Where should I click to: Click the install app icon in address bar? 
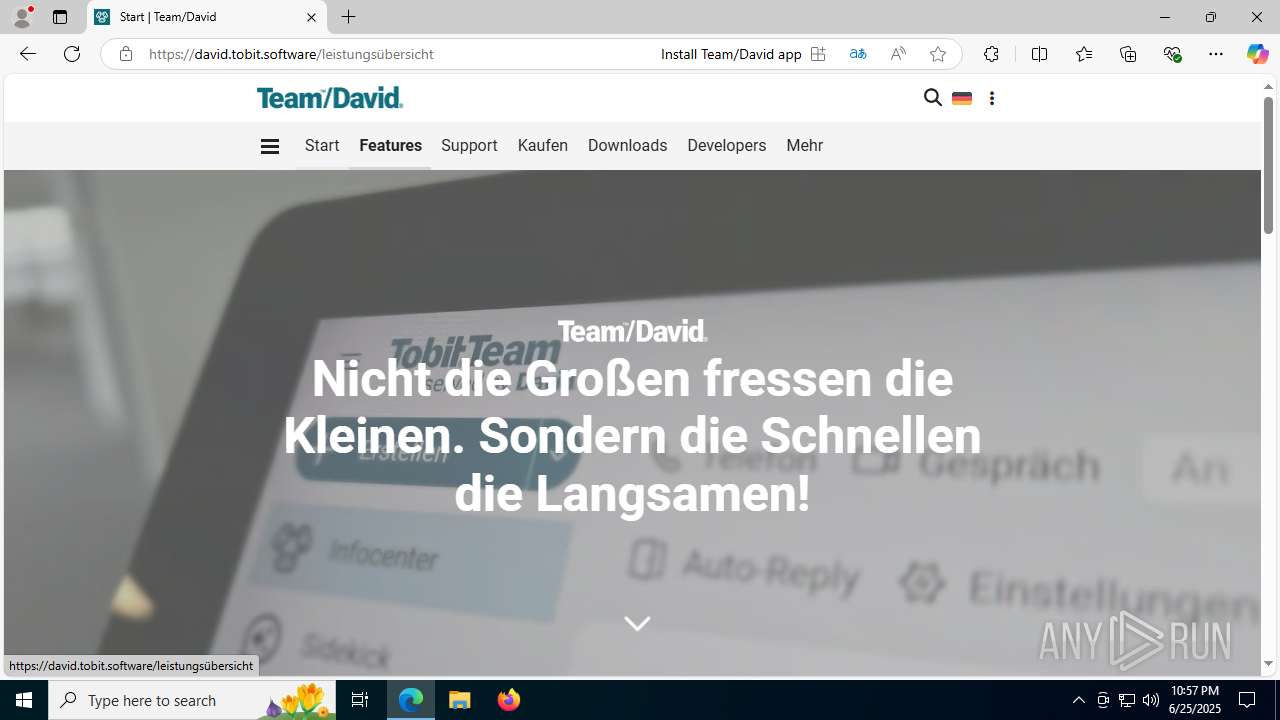[x=818, y=54]
